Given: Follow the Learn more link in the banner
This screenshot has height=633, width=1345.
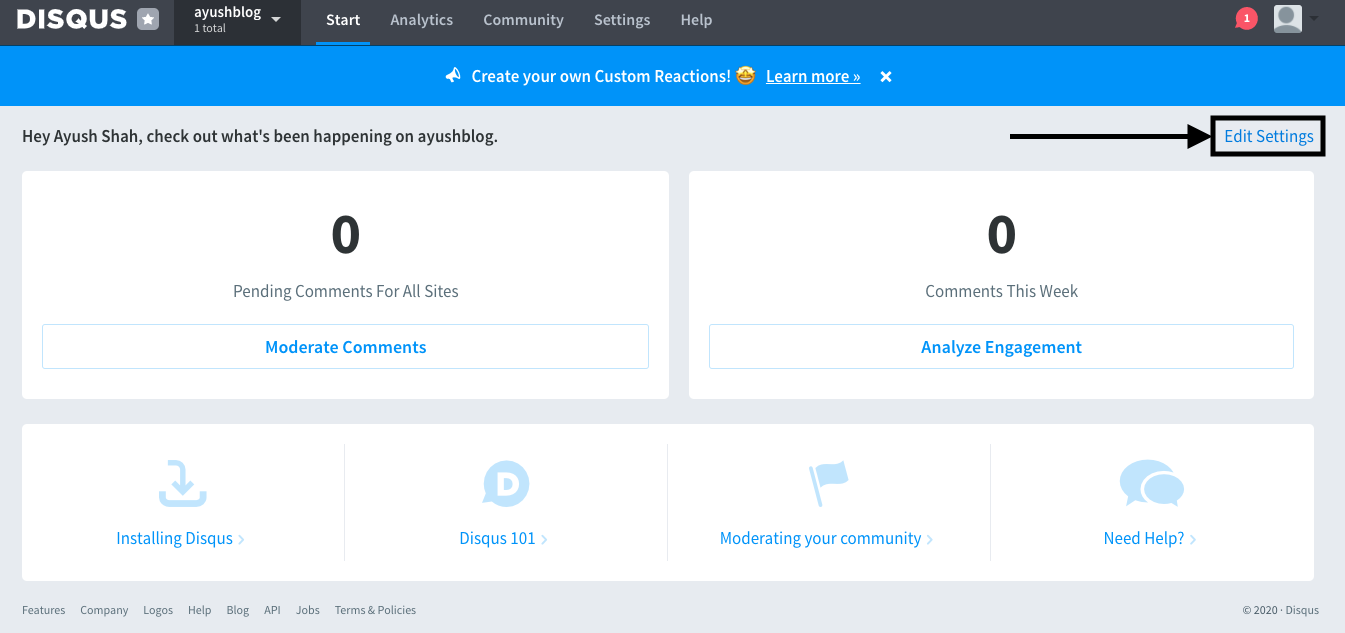Looking at the screenshot, I should tap(813, 76).
